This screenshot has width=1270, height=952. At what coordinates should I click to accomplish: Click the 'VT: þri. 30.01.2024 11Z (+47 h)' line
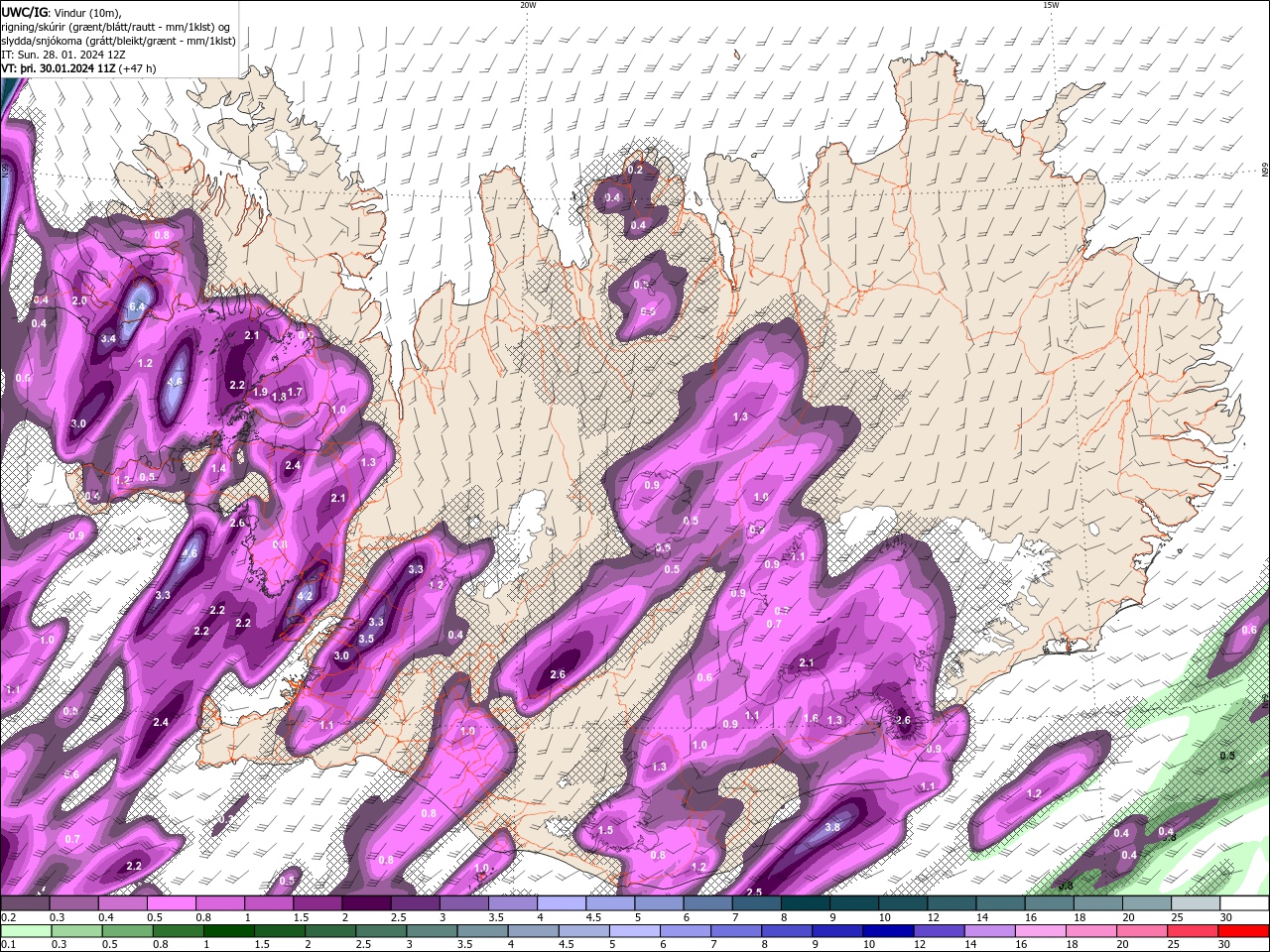[x=78, y=68]
